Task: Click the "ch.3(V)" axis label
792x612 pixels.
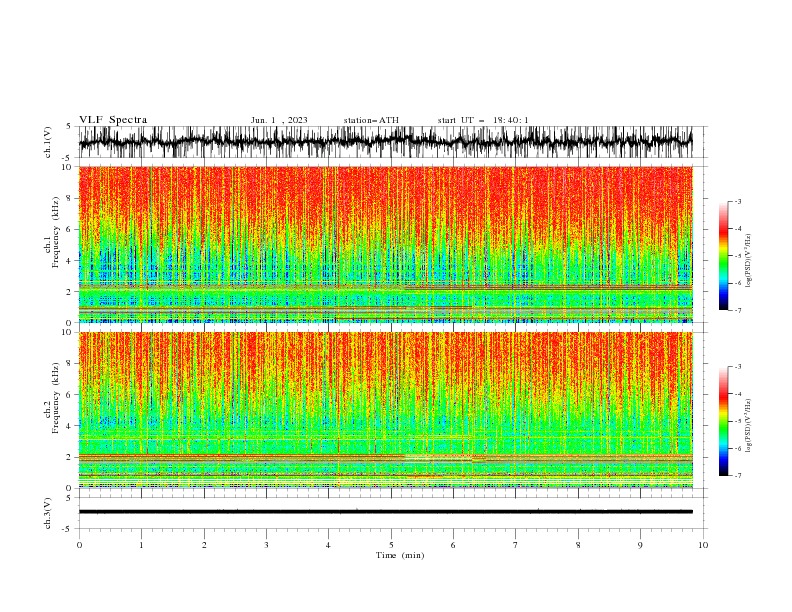Action: tap(48, 513)
